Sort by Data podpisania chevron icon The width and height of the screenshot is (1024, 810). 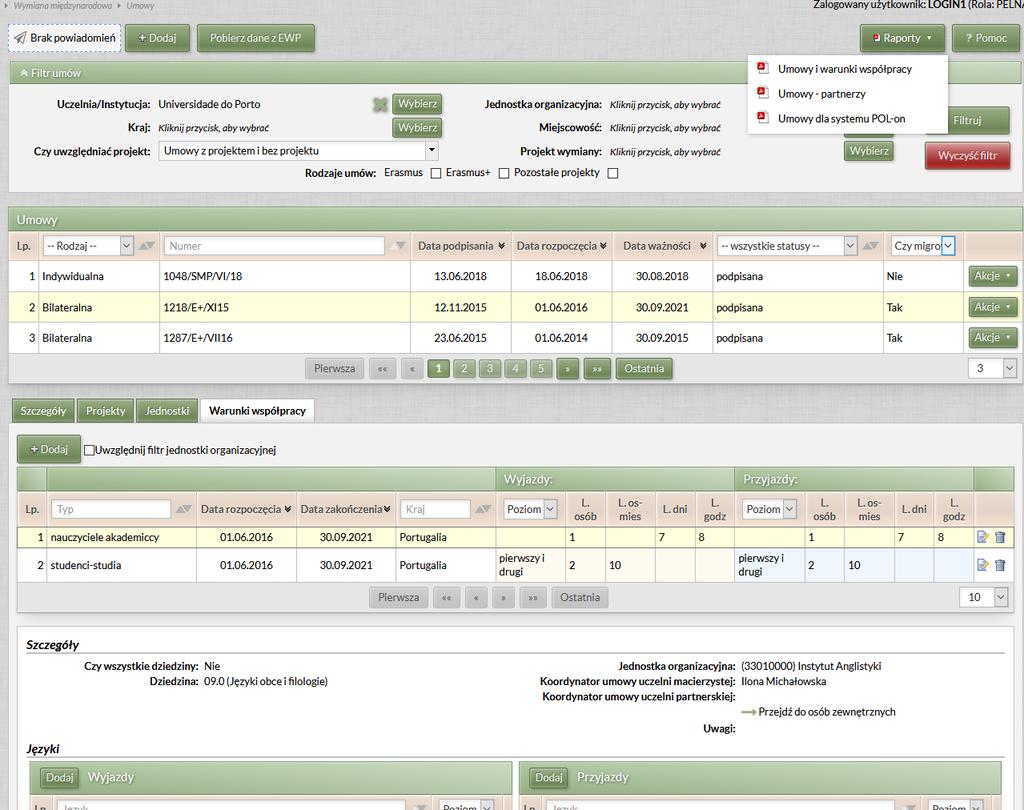pos(502,246)
